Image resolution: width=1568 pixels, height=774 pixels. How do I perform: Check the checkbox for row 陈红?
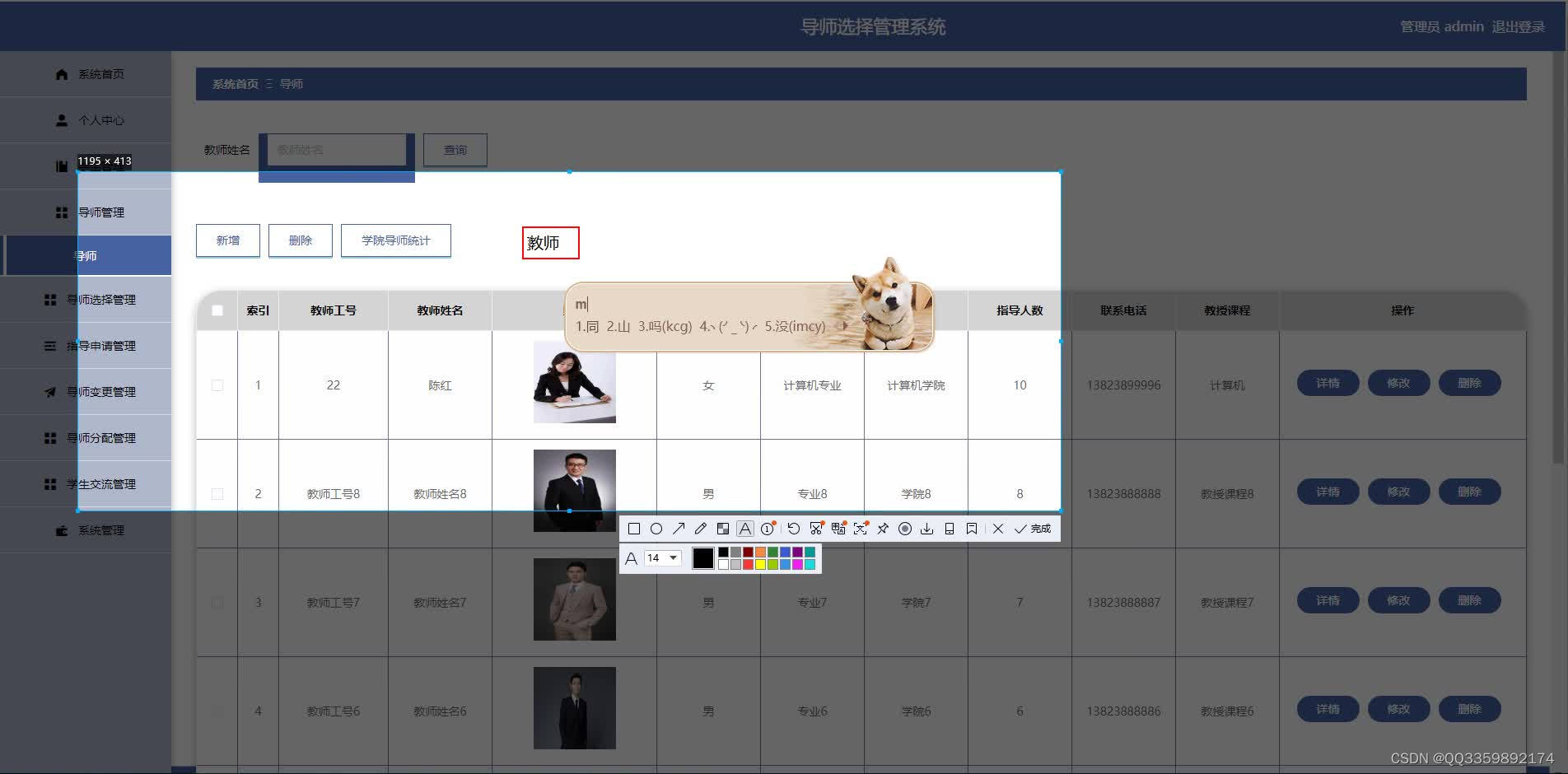tap(217, 385)
